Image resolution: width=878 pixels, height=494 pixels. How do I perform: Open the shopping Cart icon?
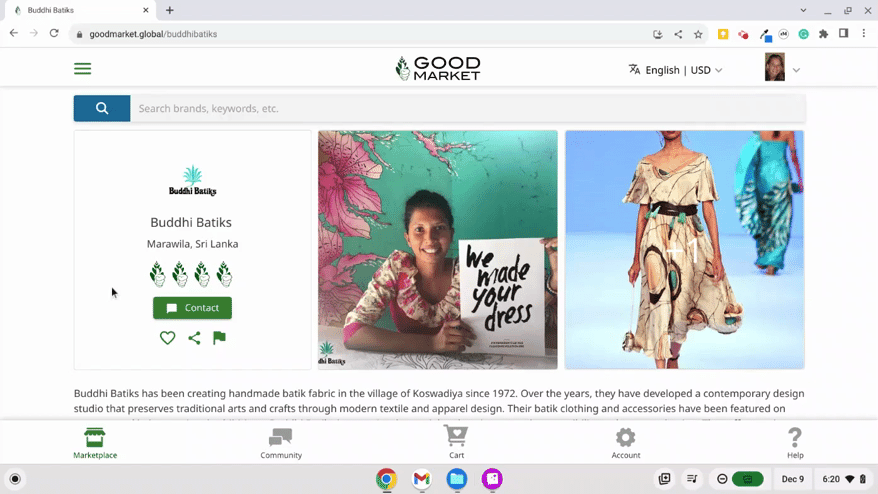coord(456,443)
